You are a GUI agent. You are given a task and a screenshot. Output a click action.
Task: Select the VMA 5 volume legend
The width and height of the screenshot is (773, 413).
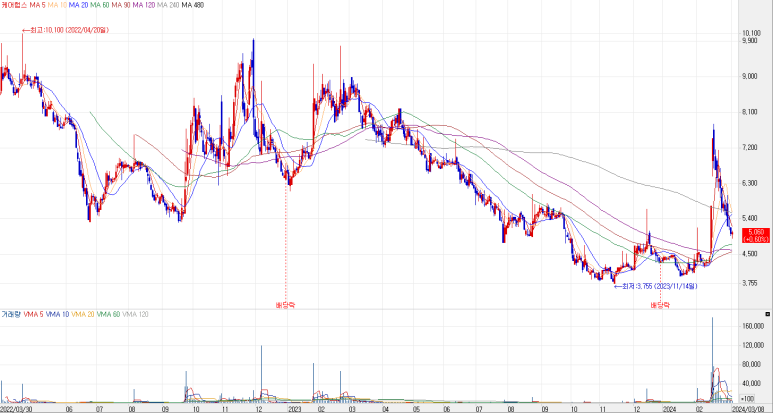coord(32,314)
